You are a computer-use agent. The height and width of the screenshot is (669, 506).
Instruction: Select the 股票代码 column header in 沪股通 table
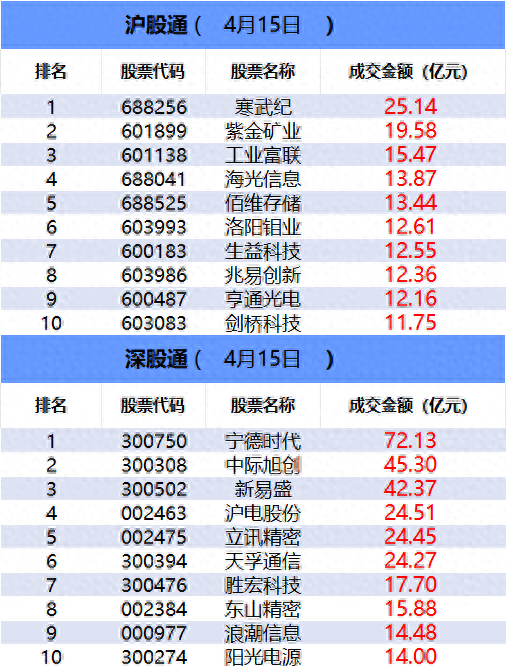pos(153,71)
